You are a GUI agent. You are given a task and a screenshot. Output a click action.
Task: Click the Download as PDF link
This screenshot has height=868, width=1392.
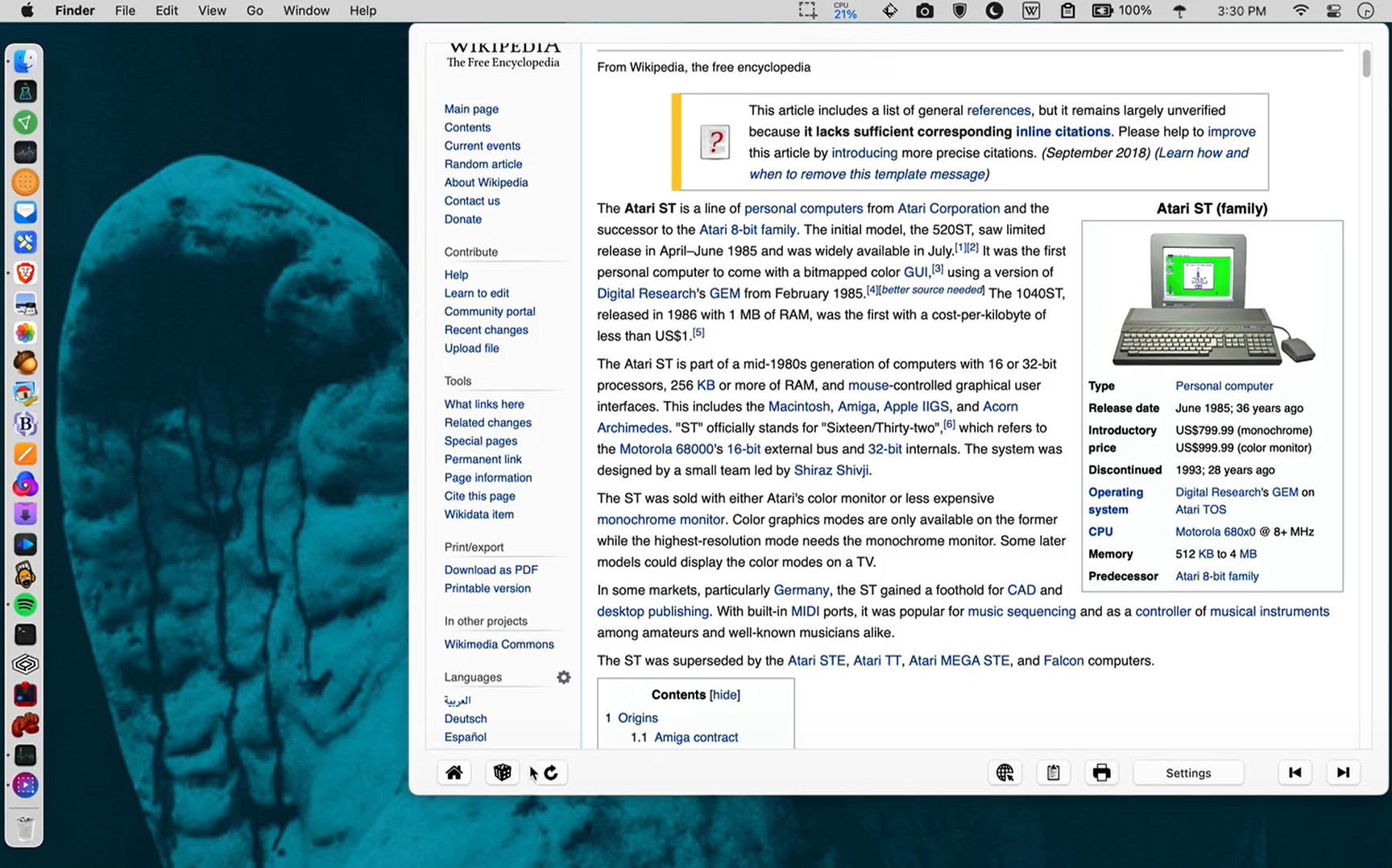tap(491, 570)
